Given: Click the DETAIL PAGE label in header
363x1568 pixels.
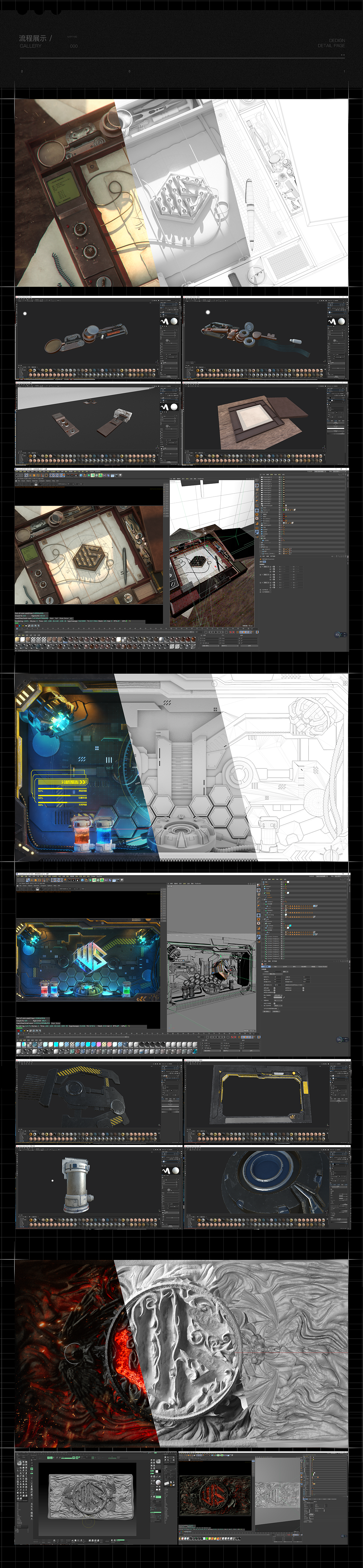Looking at the screenshot, I should click(332, 46).
